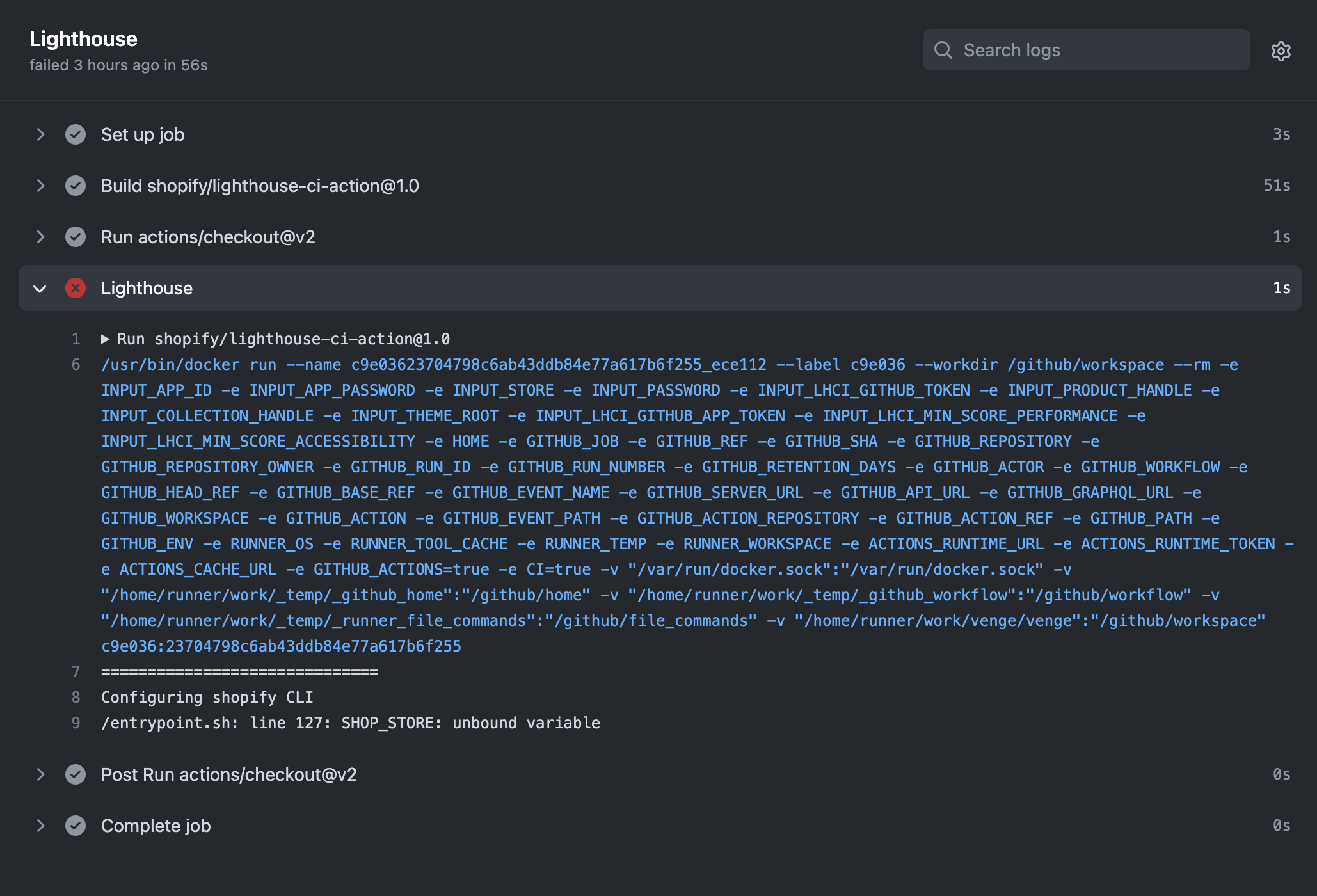Click the magnifier icon in search bar
The image size is (1317, 896).
pyautogui.click(x=943, y=49)
